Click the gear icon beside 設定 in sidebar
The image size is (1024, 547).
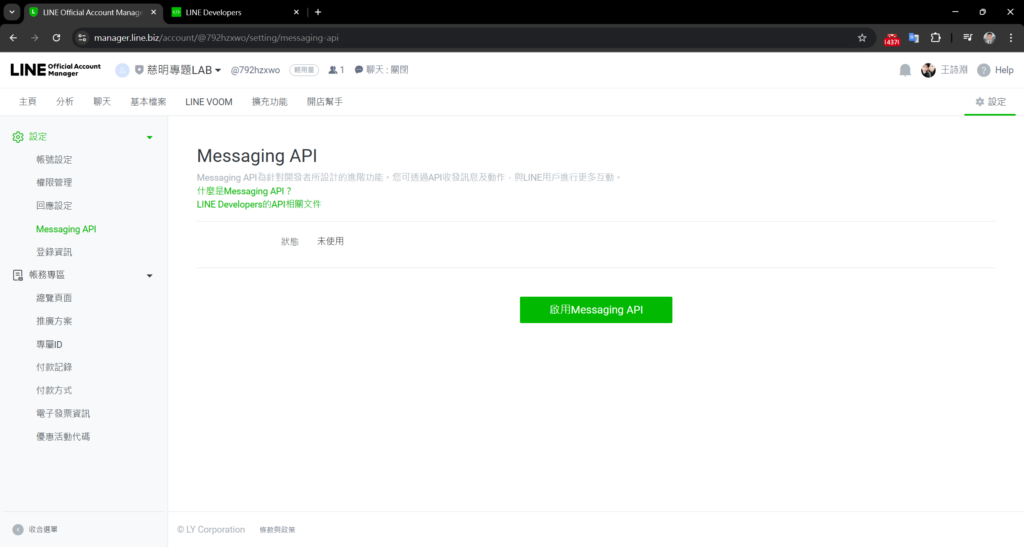18,136
